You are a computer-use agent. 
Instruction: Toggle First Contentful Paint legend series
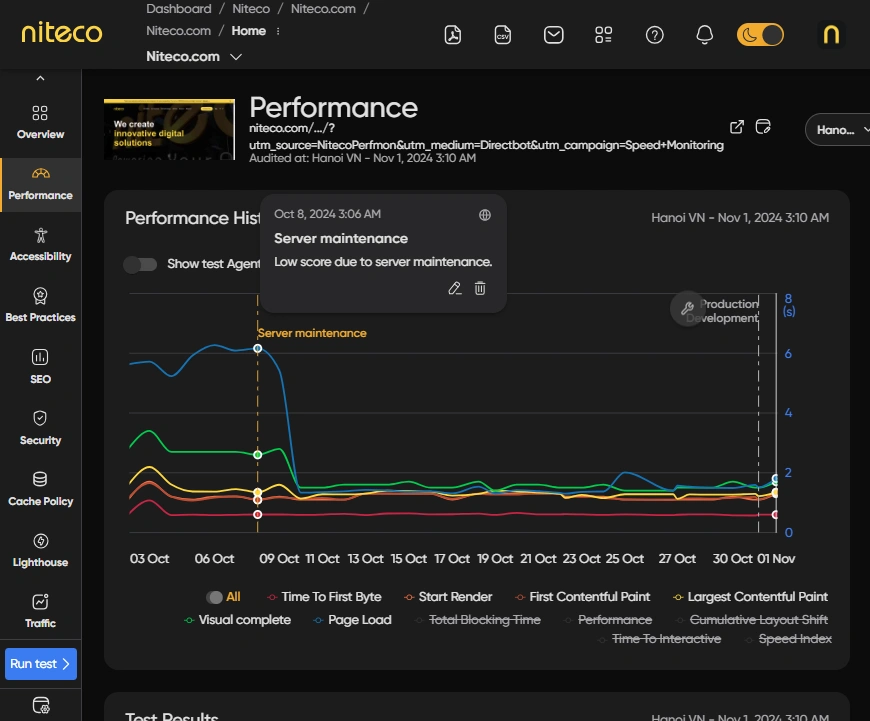point(582,597)
